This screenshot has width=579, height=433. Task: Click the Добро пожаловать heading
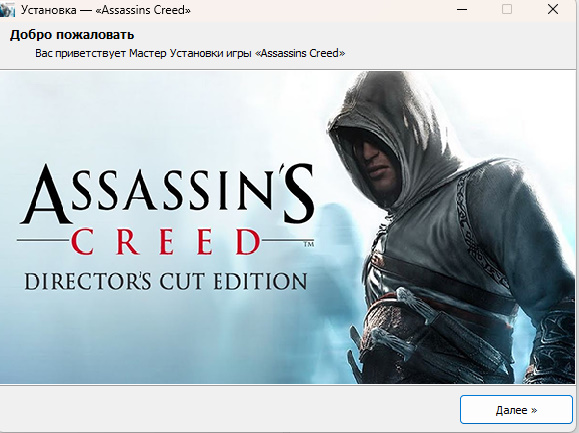[x=72, y=35]
